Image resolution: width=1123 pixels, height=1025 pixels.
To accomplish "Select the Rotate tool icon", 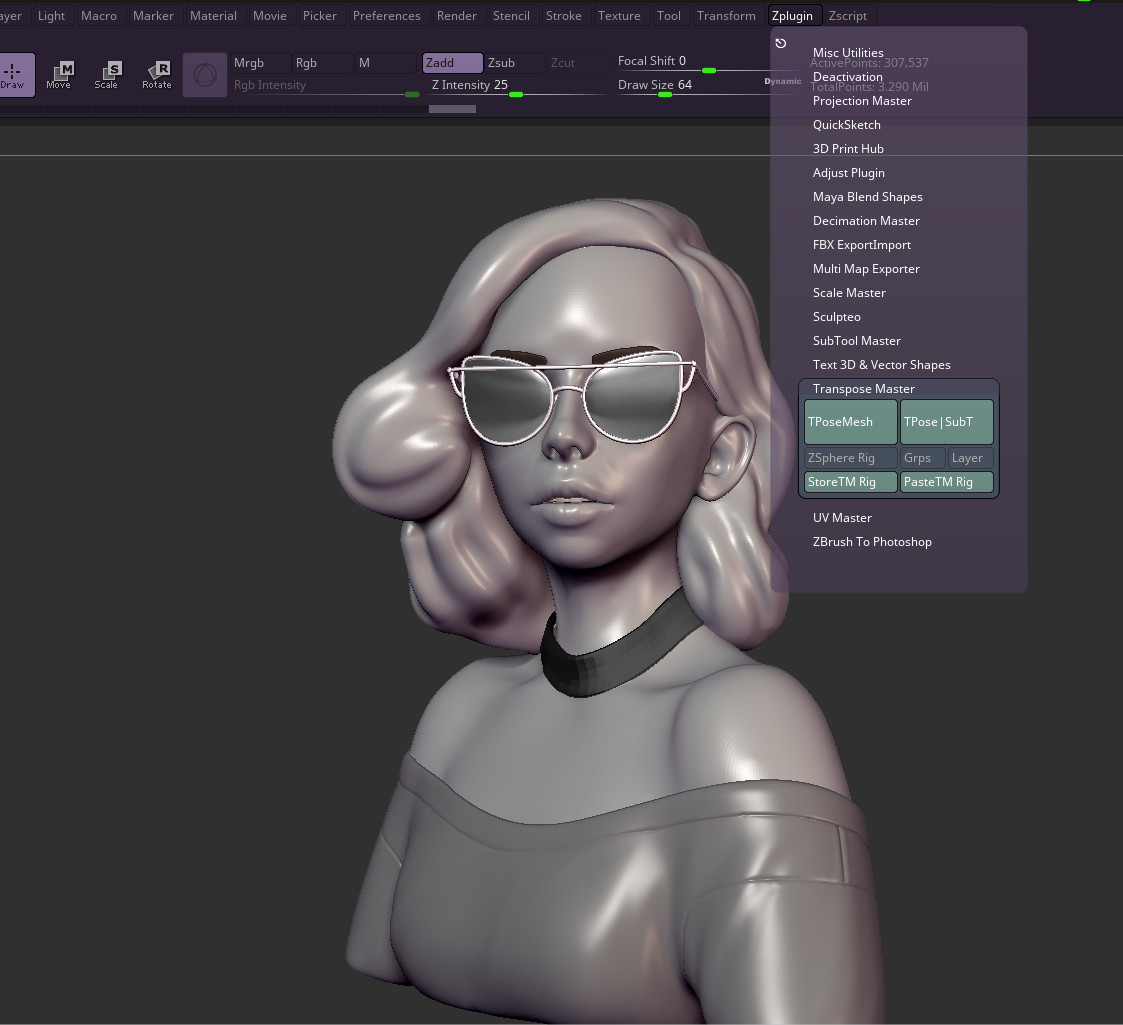I will (x=157, y=74).
